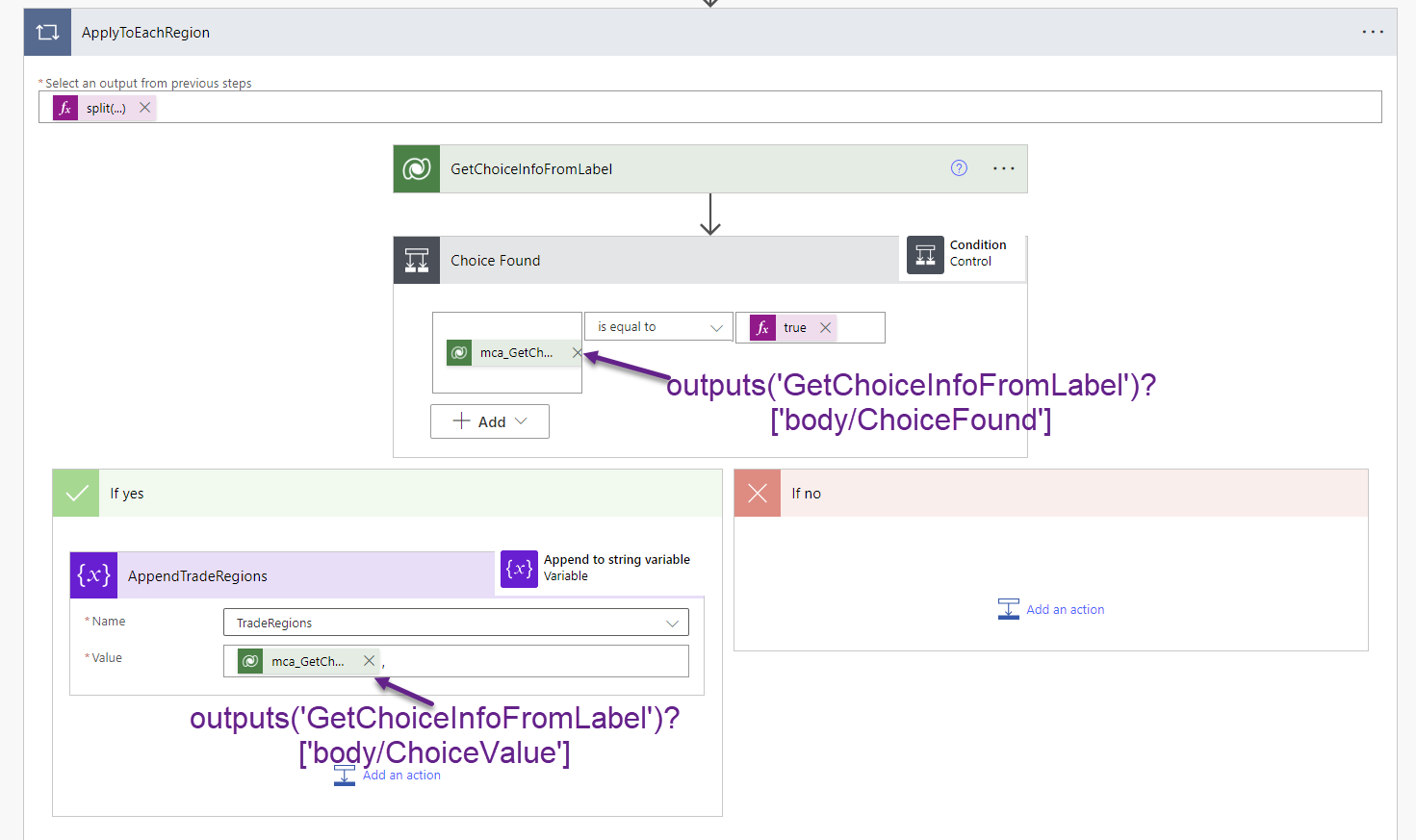Click the fx icon in the split token

64,107
